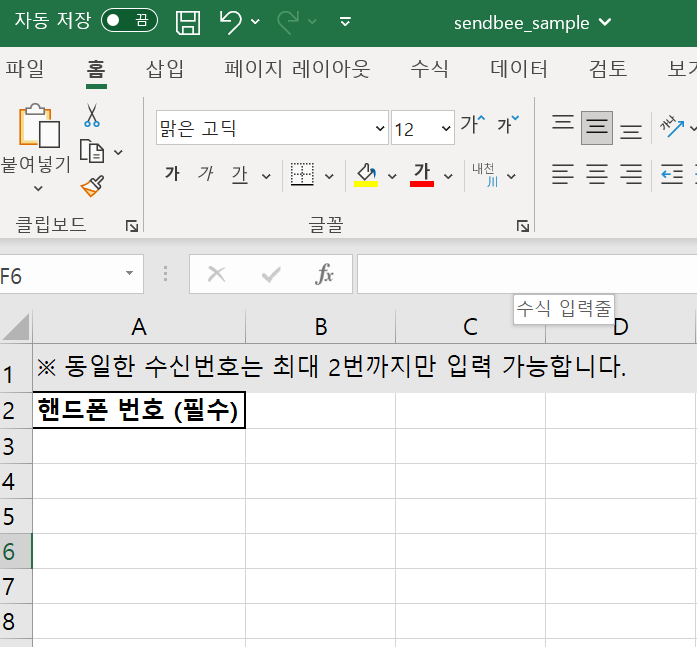The height and width of the screenshot is (647, 697).
Task: Click the Align Left icon
Action: [x=563, y=174]
